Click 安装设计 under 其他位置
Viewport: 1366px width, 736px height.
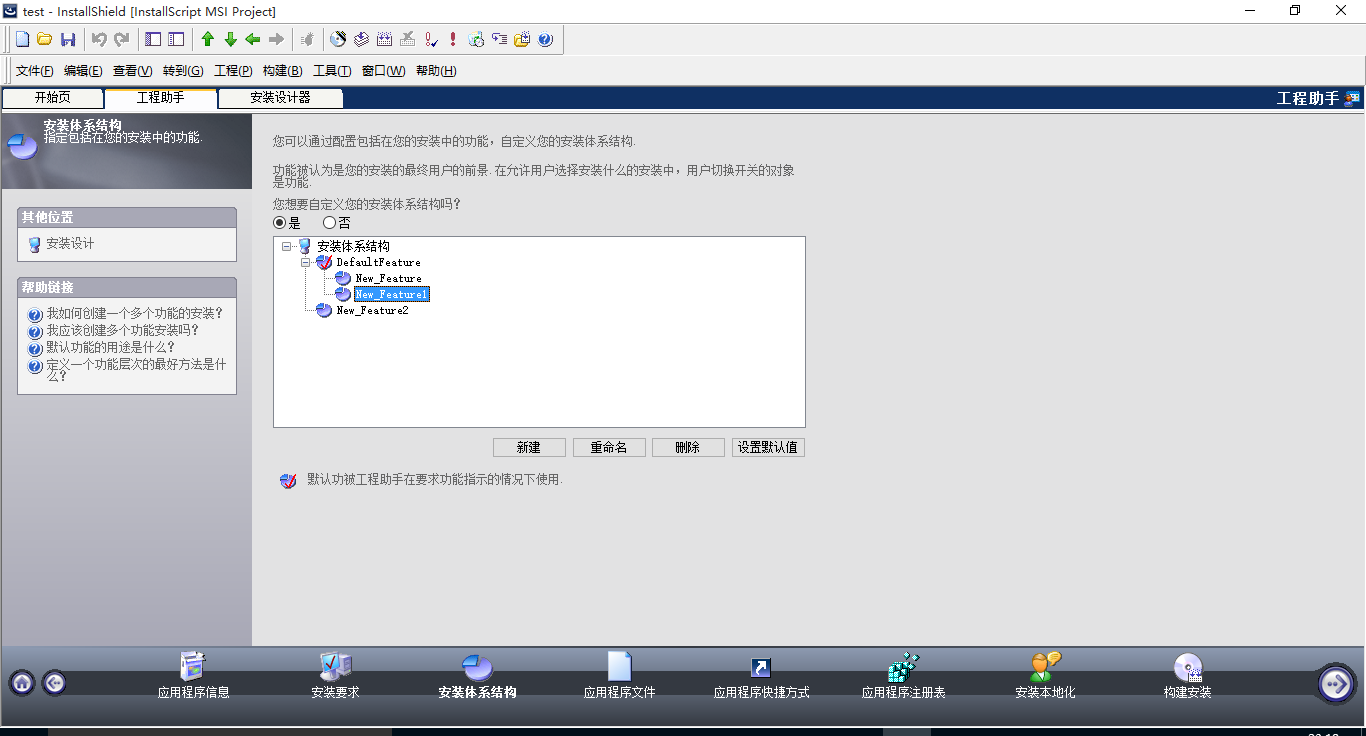click(x=70, y=244)
